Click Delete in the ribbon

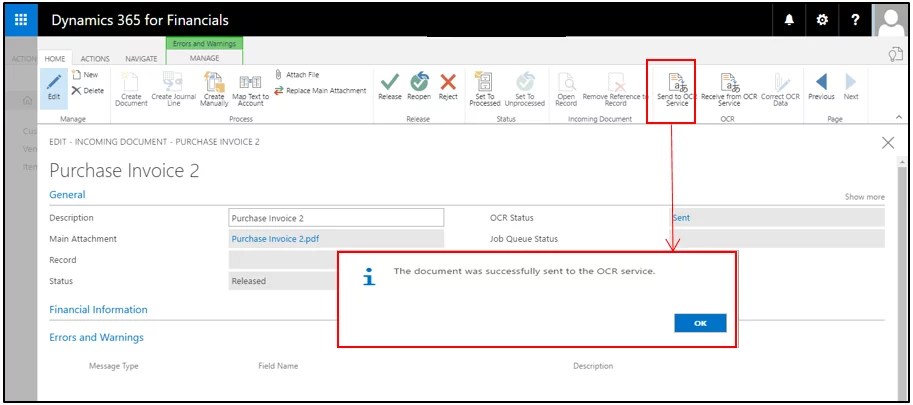coord(87,91)
